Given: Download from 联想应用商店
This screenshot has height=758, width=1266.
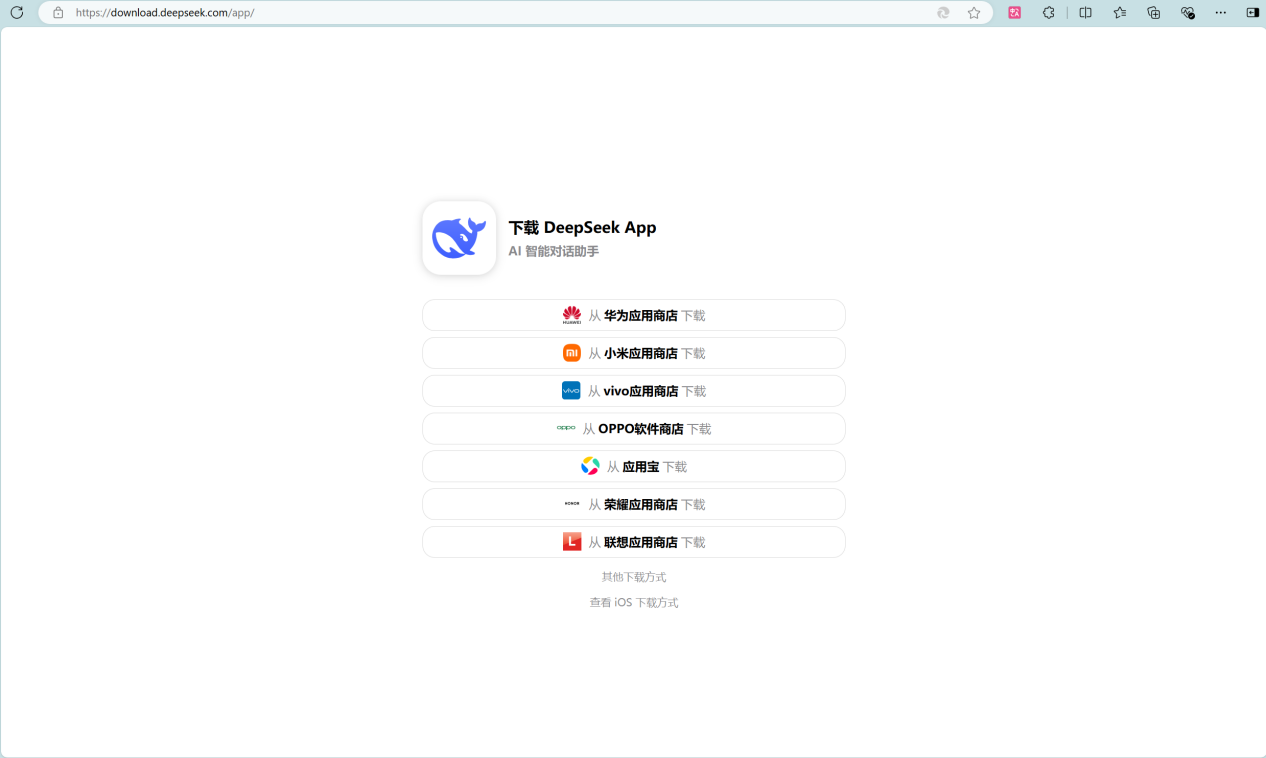Looking at the screenshot, I should pyautogui.click(x=634, y=542).
